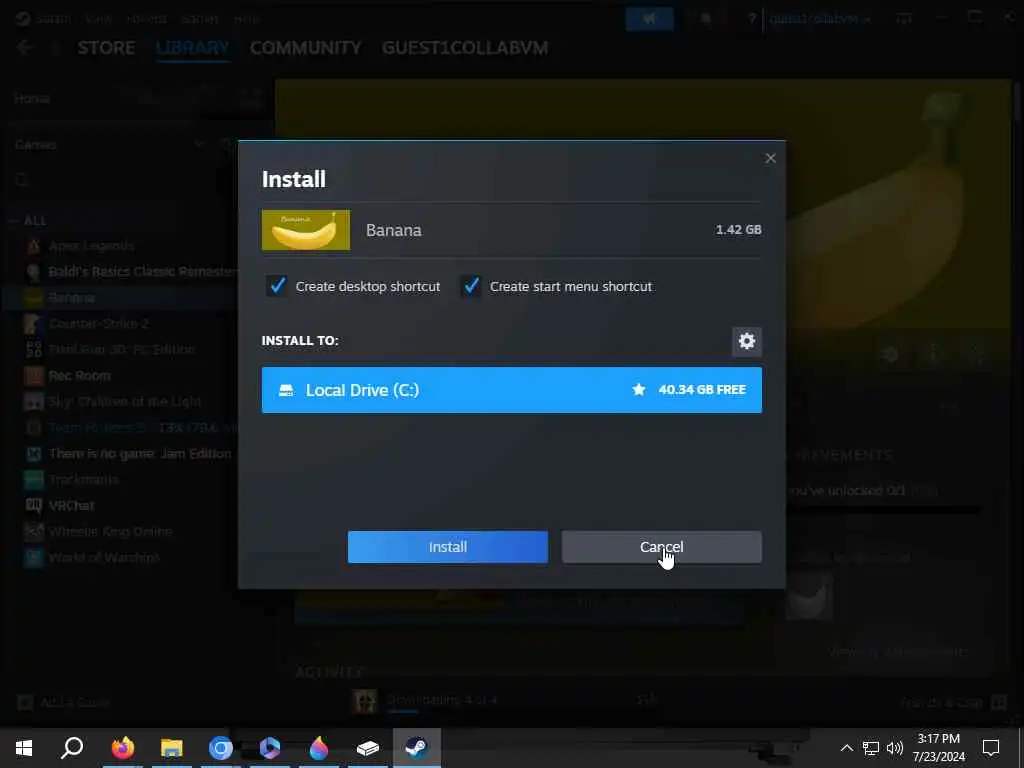This screenshot has width=1024, height=768.
Task: Select World of Warships in library
Action: [x=103, y=557]
